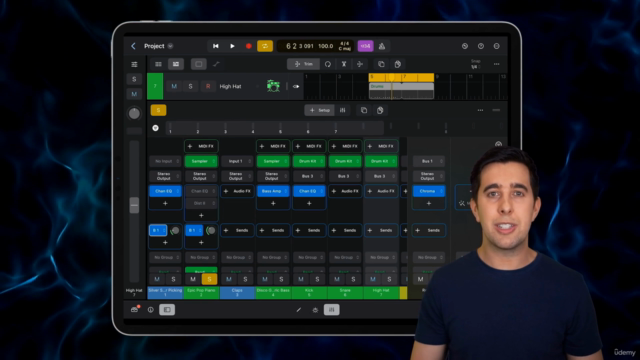Open the editor pencil icon at bottom
640x360 pixels.
[299, 310]
